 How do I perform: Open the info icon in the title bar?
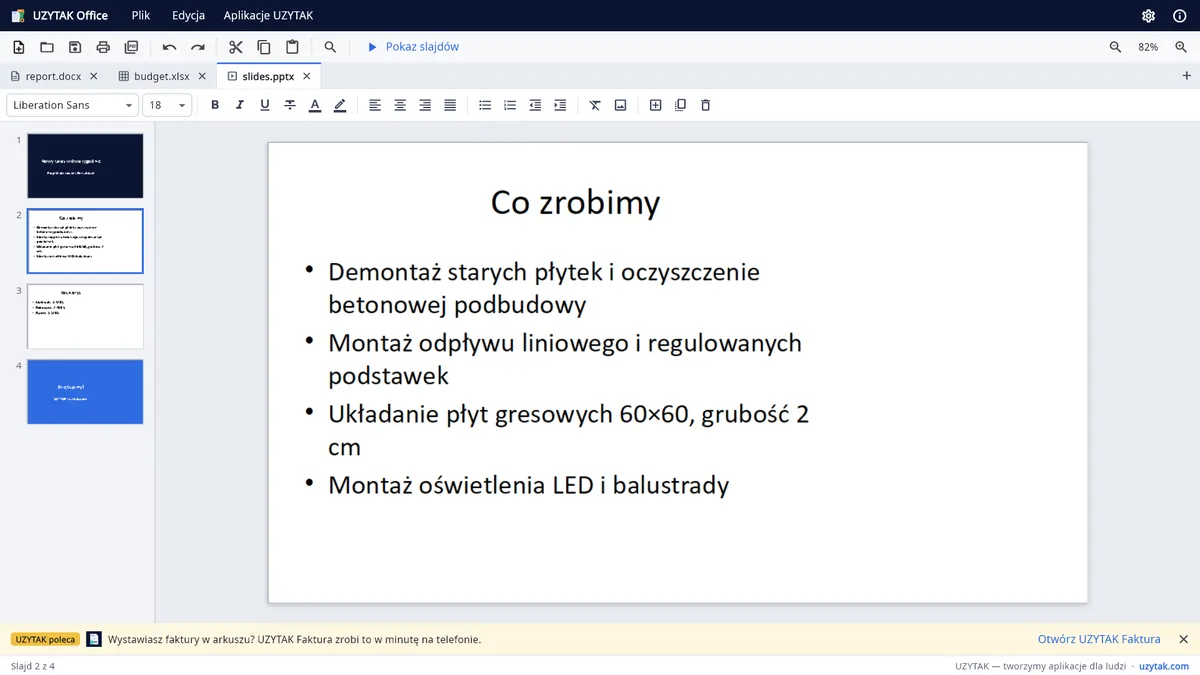(x=1179, y=16)
